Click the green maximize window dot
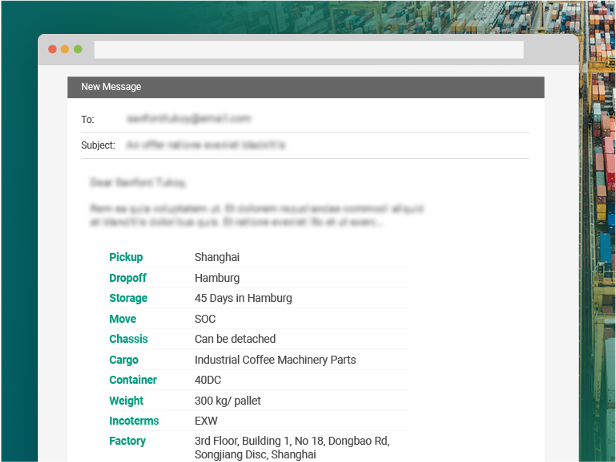 pos(78,49)
